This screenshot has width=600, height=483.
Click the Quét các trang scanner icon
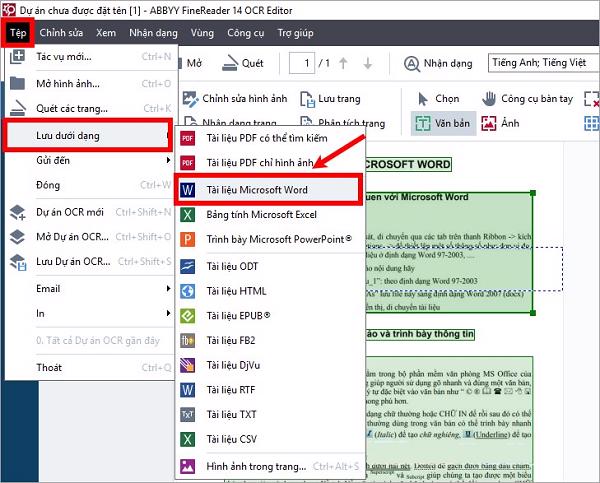17,108
